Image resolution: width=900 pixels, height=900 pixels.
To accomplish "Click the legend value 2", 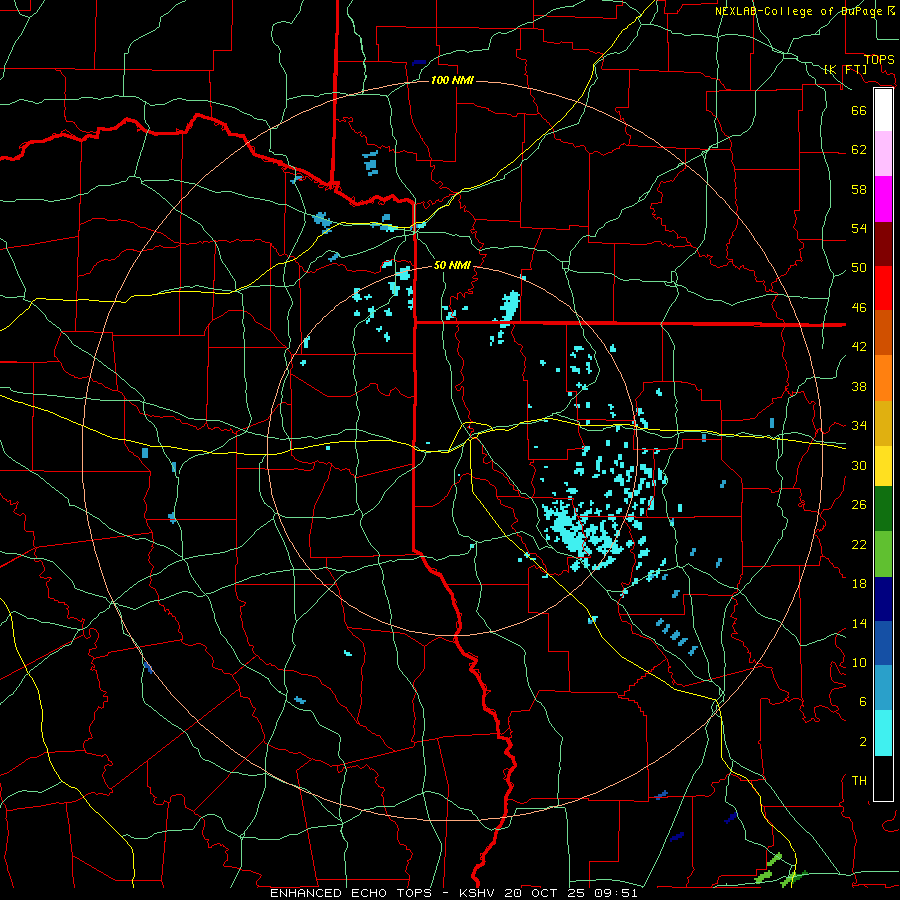I will click(x=862, y=742).
